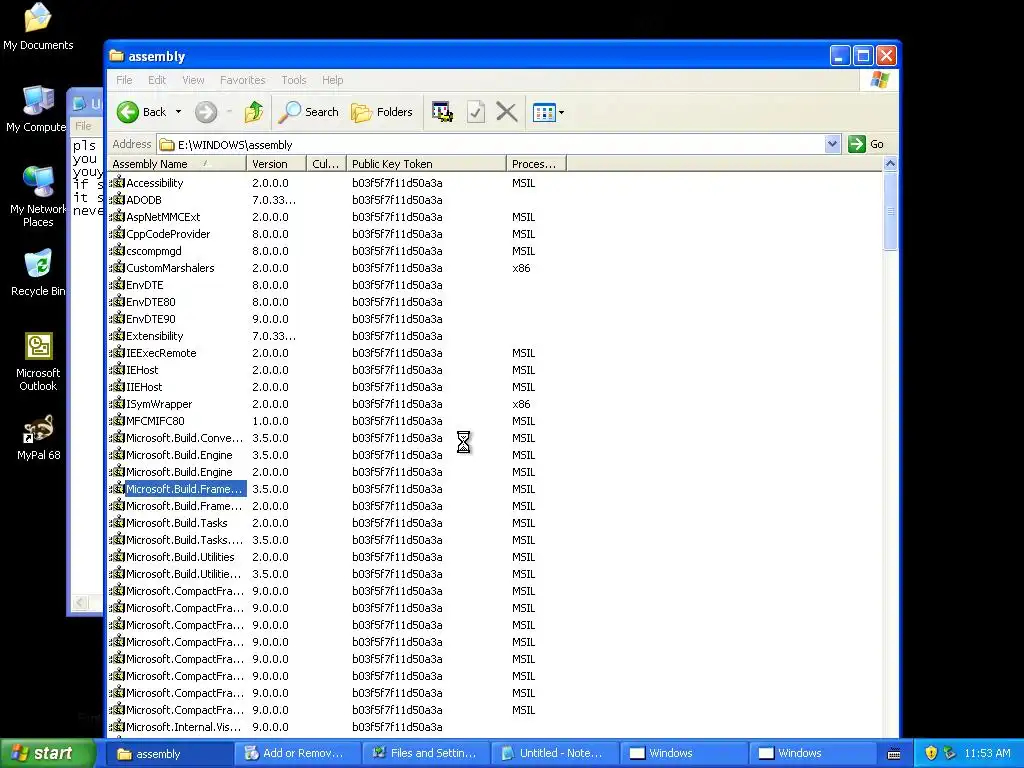Select the Extensibility assembly icon
1024x768 pixels.
click(x=117, y=335)
